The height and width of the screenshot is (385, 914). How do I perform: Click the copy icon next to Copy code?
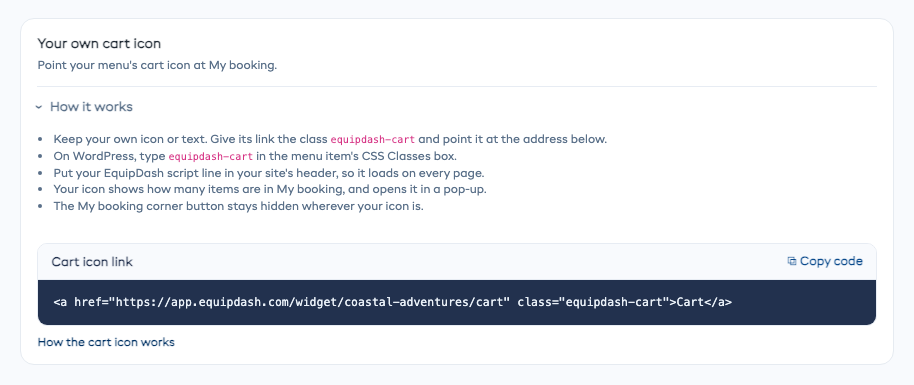(x=792, y=261)
